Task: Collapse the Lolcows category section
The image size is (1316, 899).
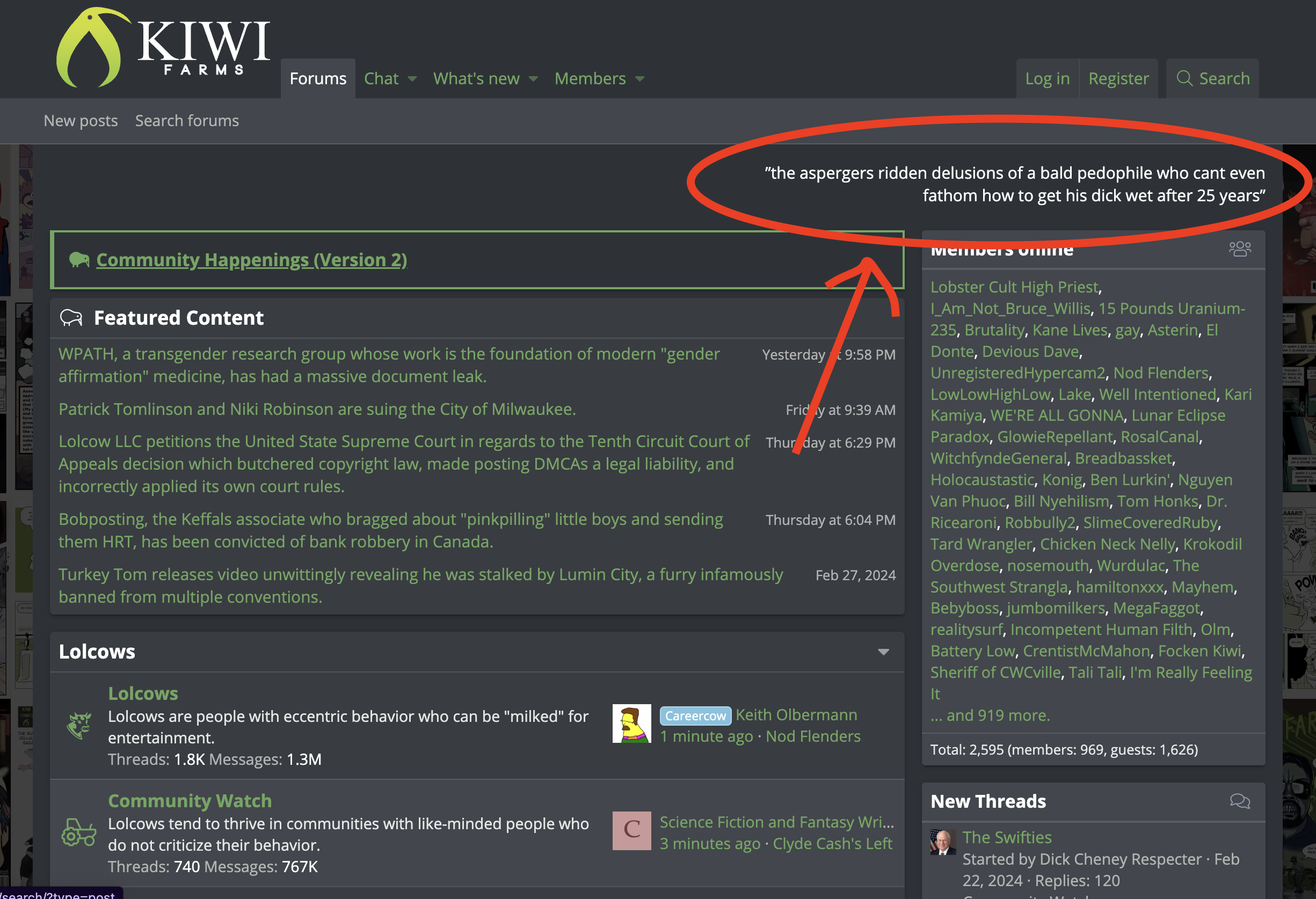Action: pos(883,652)
